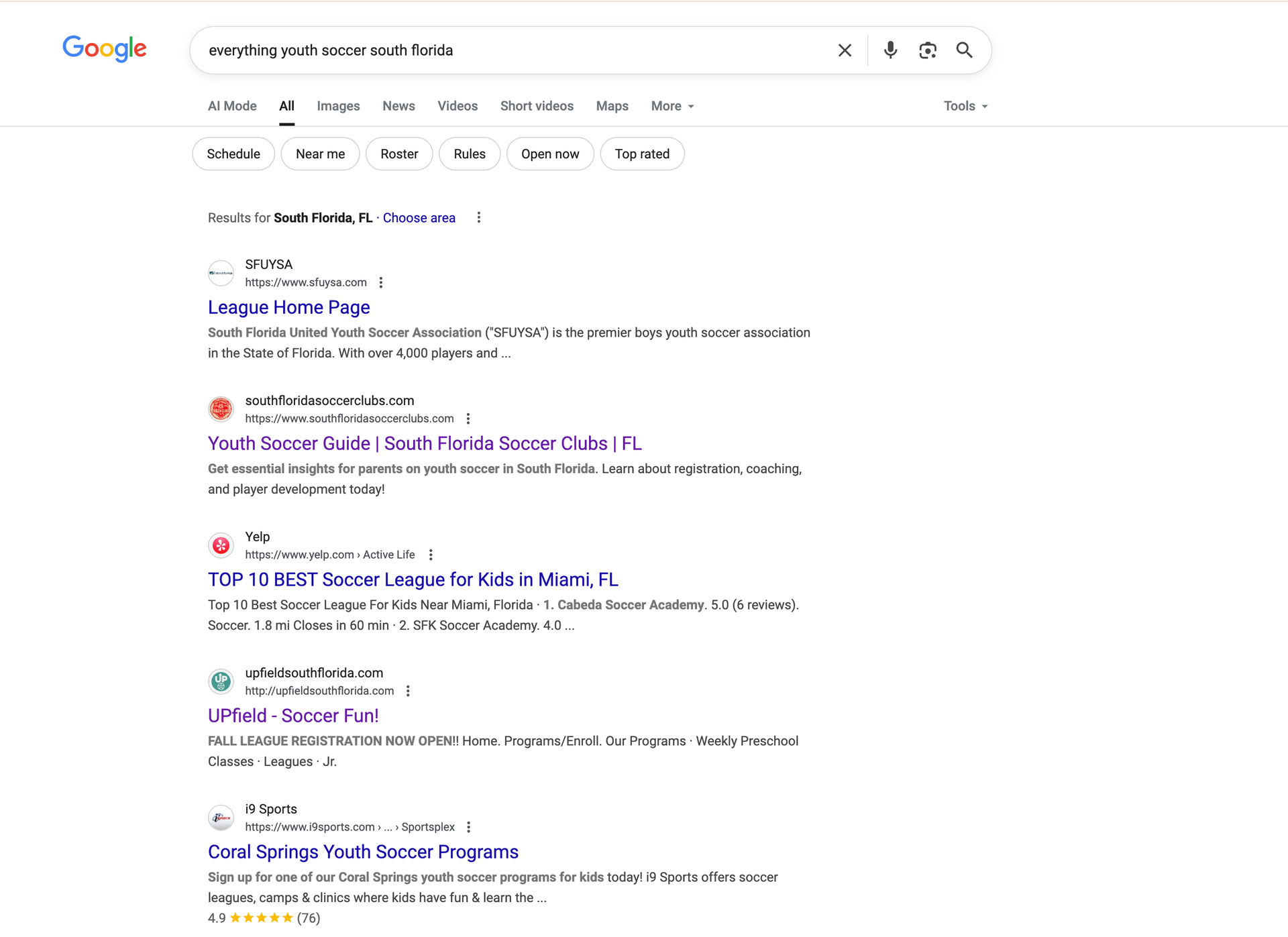
Task: Start voice search with microphone icon
Action: (890, 50)
